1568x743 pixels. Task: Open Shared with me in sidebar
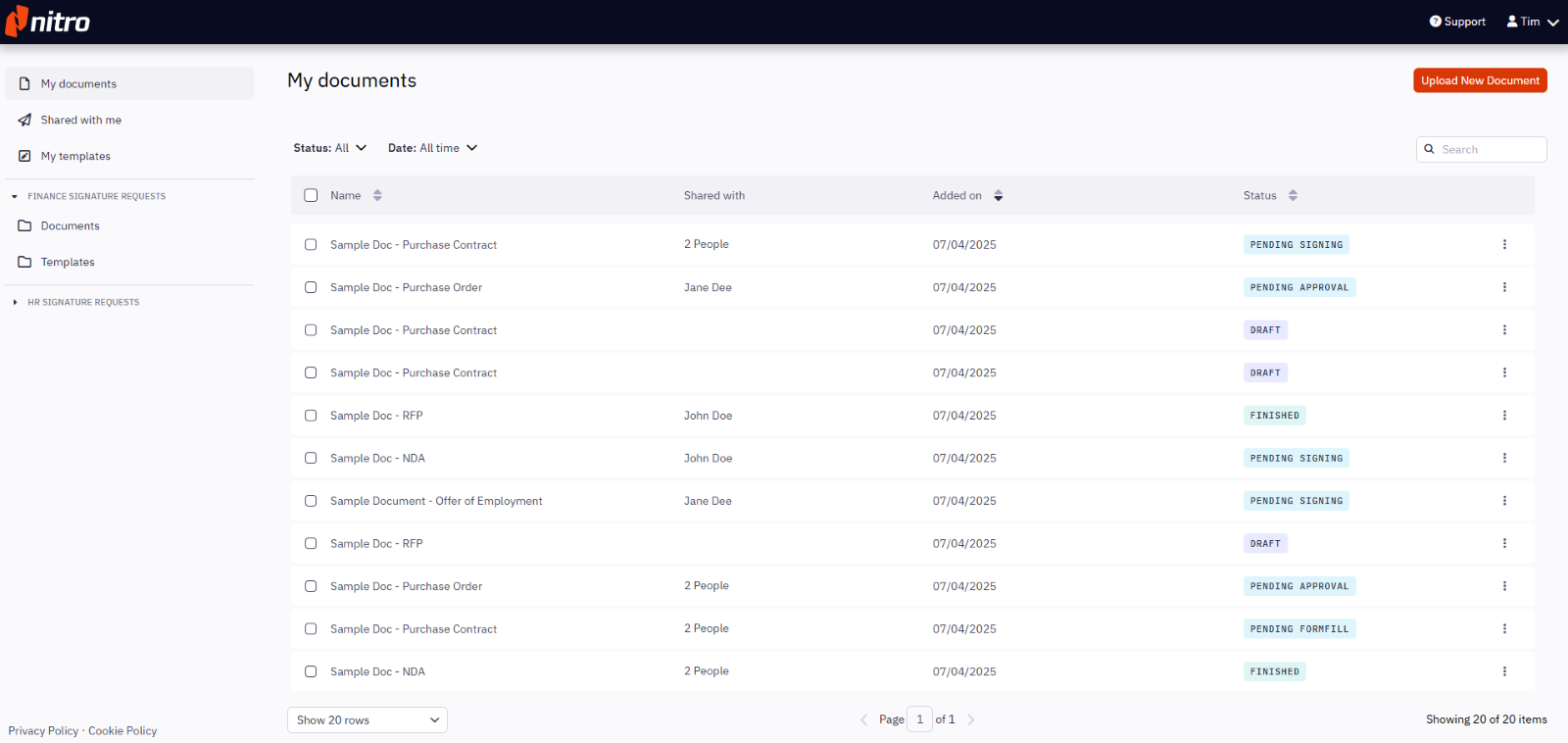click(80, 120)
